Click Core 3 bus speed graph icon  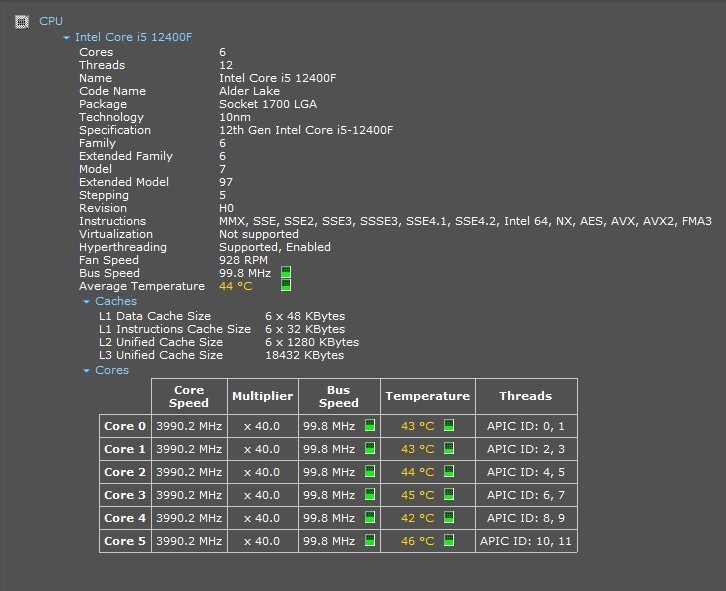point(370,494)
